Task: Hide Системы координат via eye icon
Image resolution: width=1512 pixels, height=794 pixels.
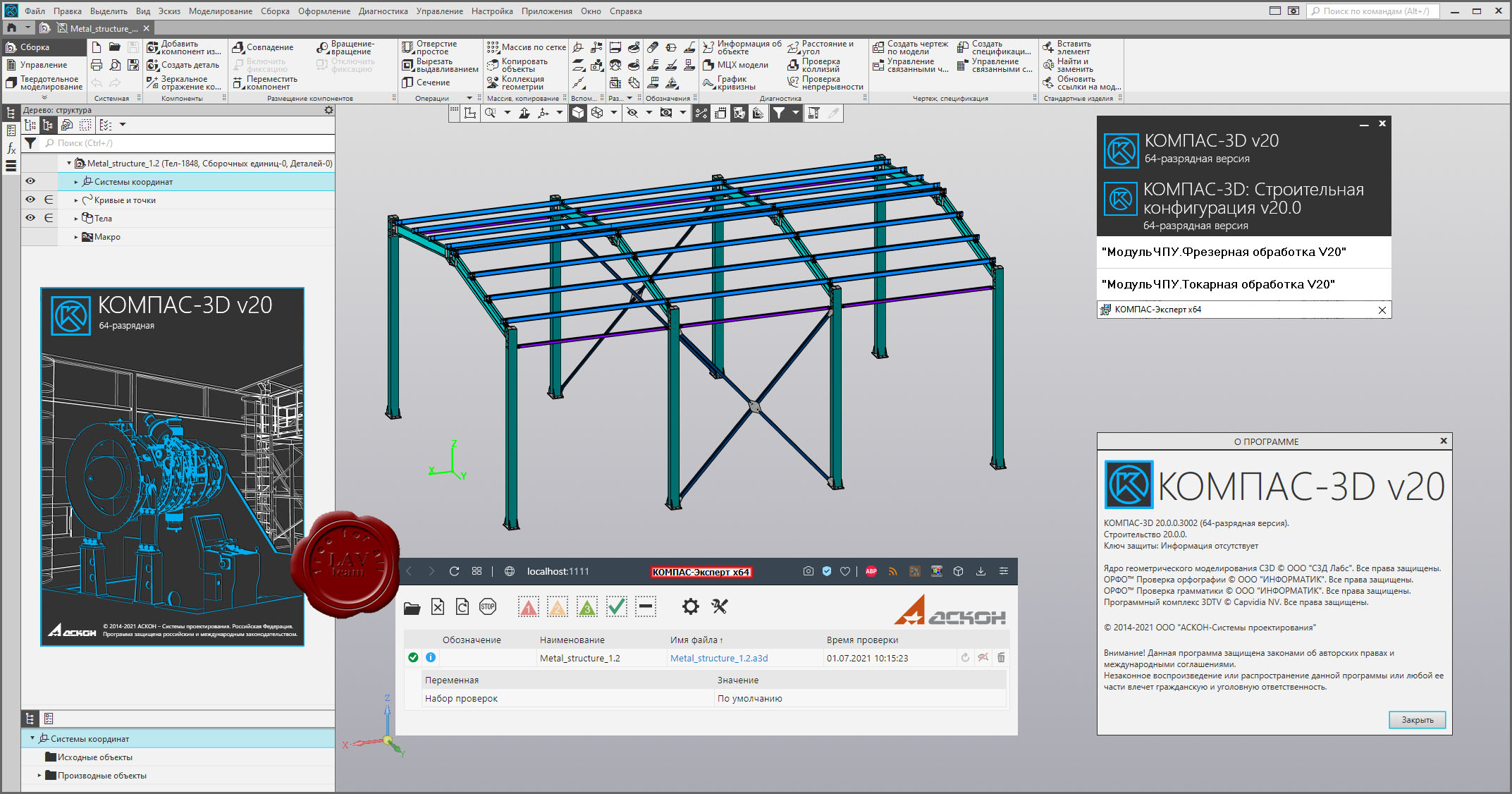Action: coord(30,181)
